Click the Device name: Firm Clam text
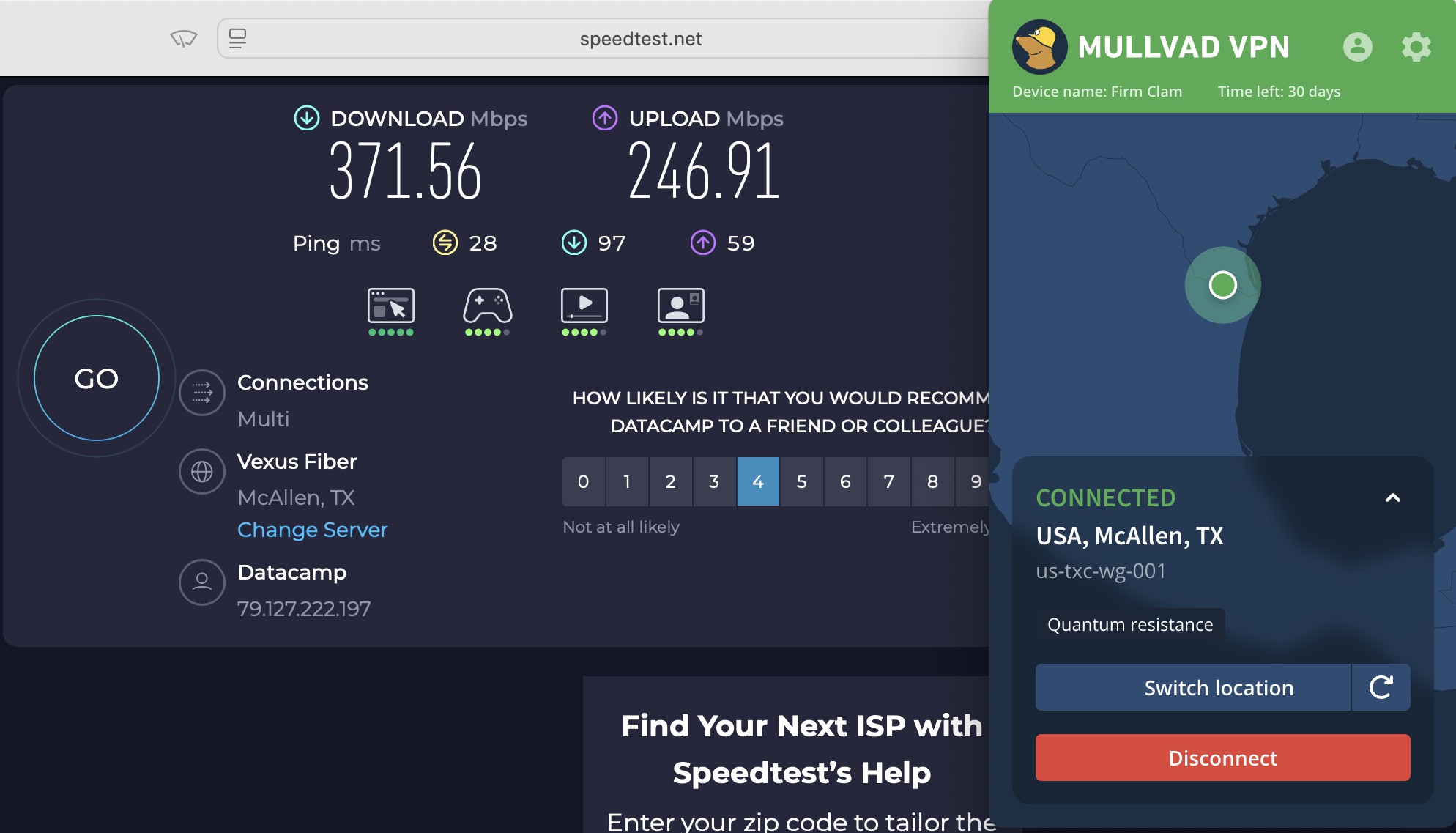 [1097, 92]
